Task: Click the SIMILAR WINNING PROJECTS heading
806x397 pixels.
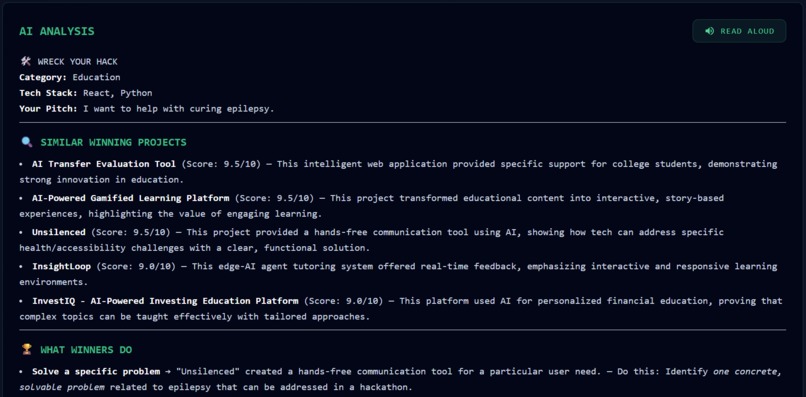Action: tap(114, 142)
